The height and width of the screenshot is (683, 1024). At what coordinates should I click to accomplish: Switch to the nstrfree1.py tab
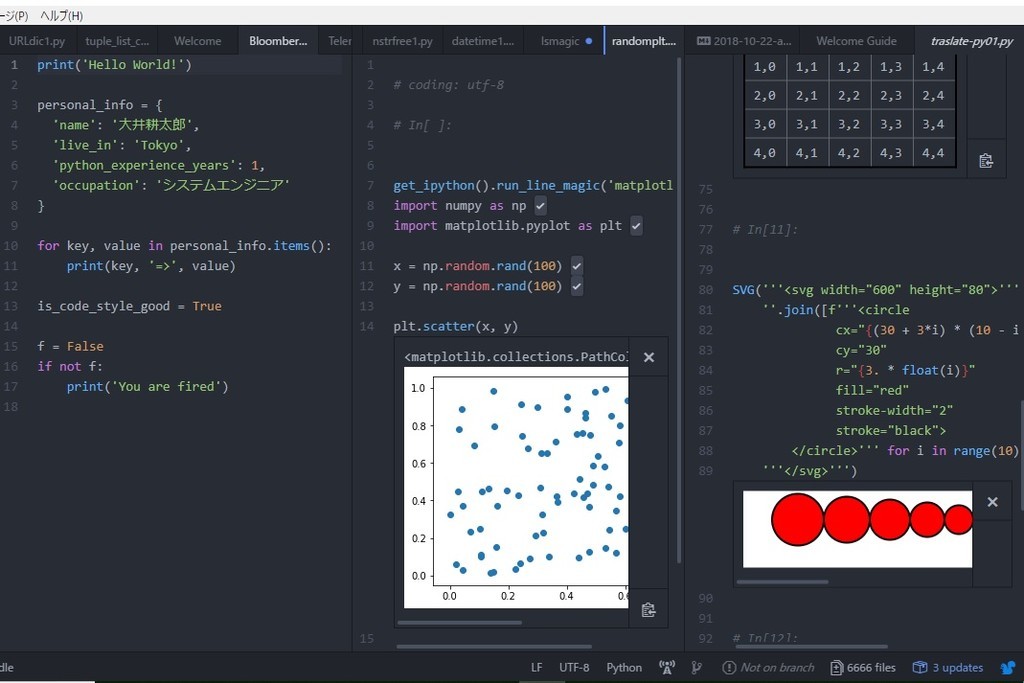click(x=402, y=40)
